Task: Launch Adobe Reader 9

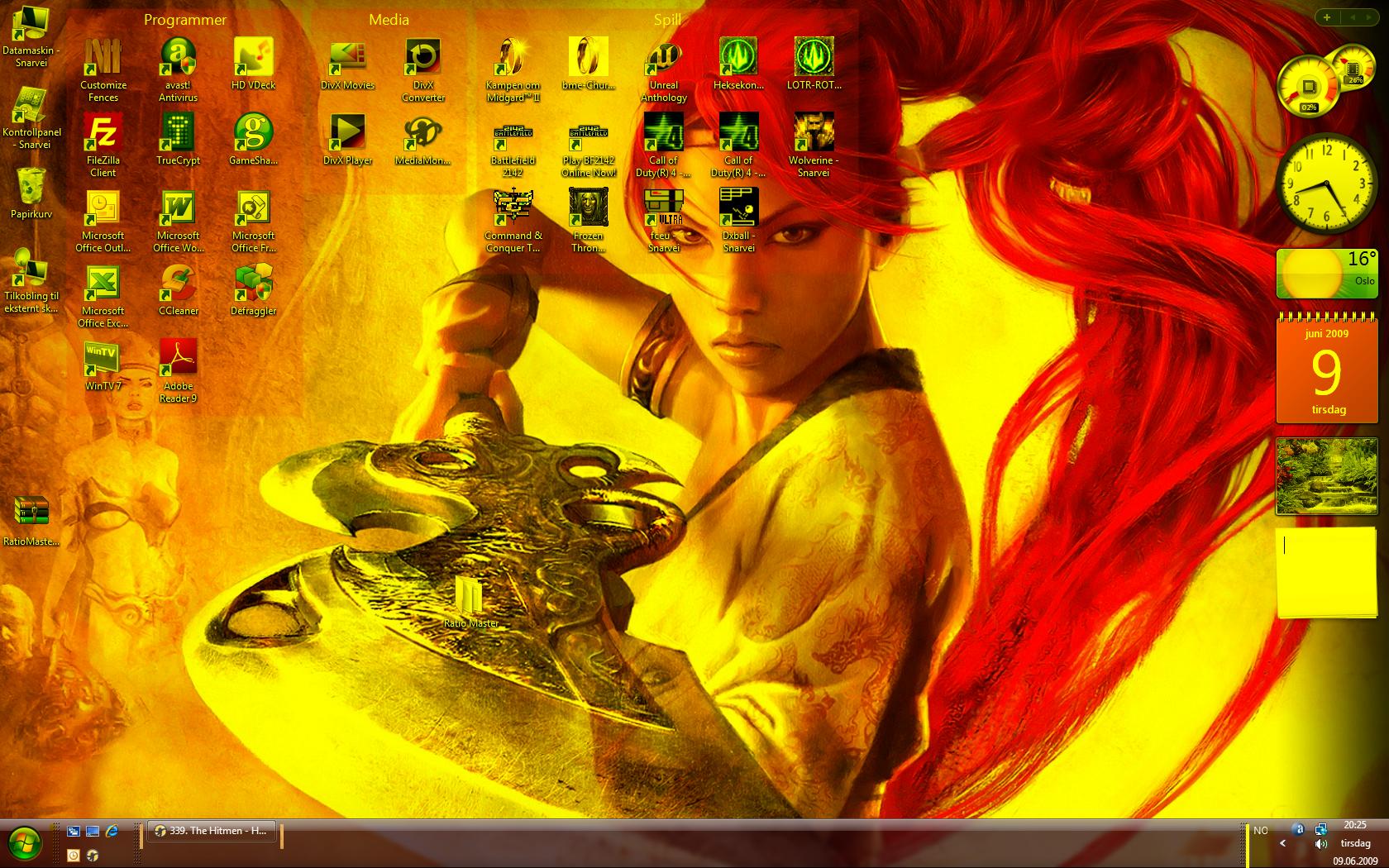Action: pos(178,371)
